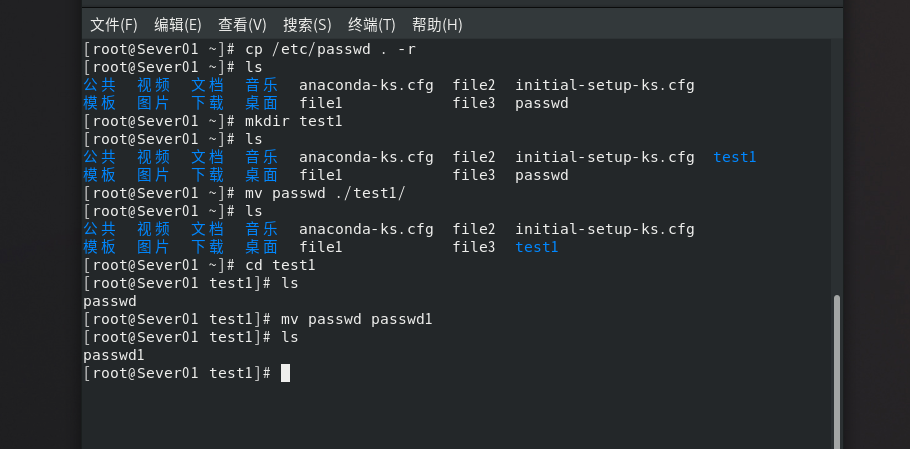Click the blue test1 beside initial-setup-ks.cfg
The width and height of the screenshot is (910, 449).
(734, 157)
